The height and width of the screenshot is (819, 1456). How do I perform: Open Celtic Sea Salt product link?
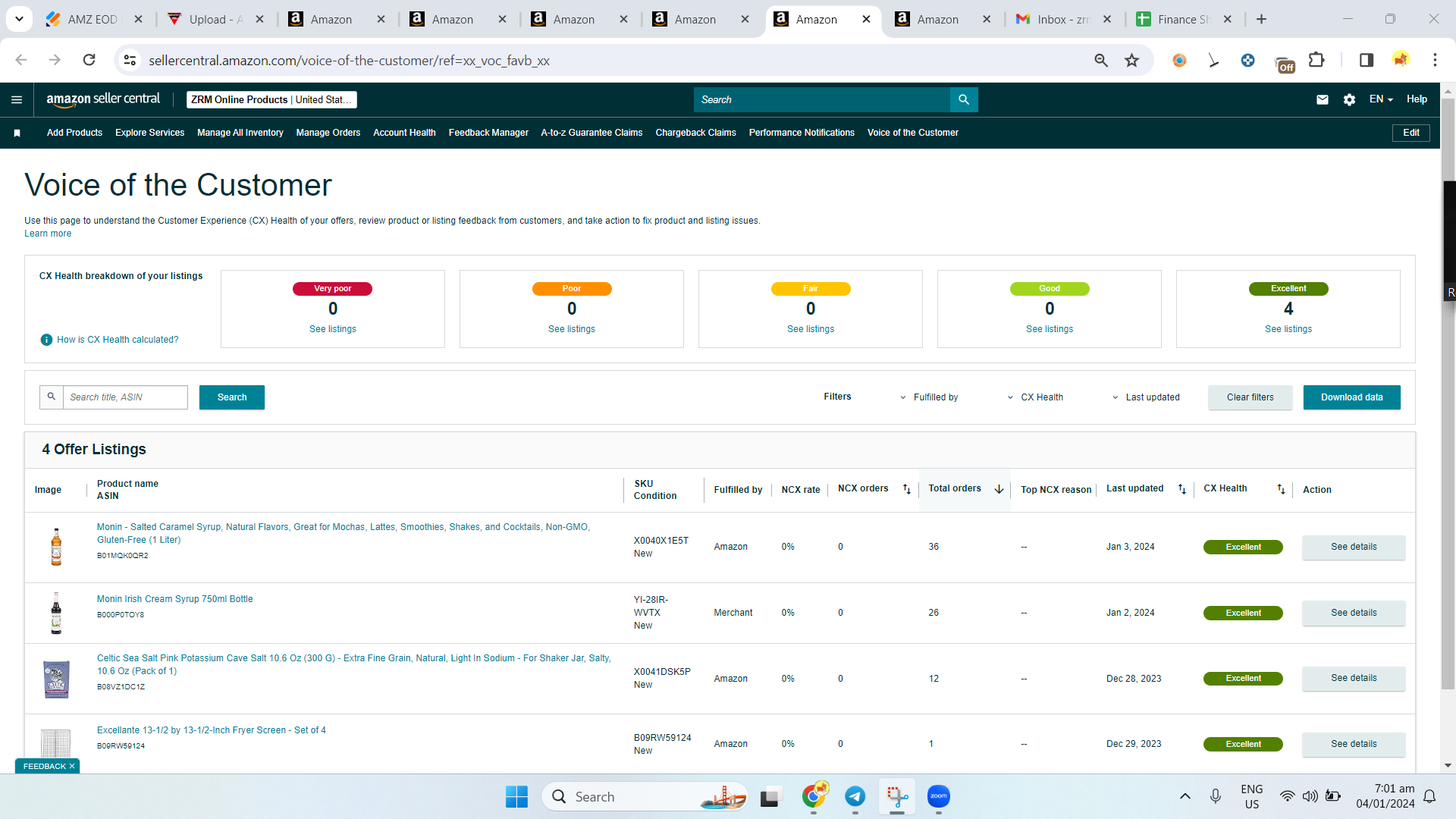pos(354,664)
